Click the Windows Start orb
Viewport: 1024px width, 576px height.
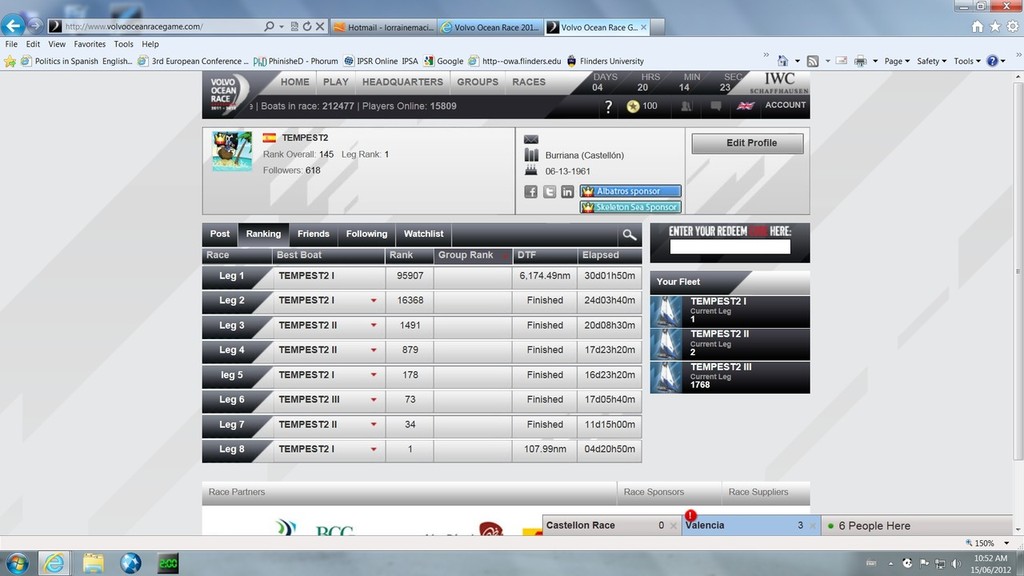coord(17,563)
